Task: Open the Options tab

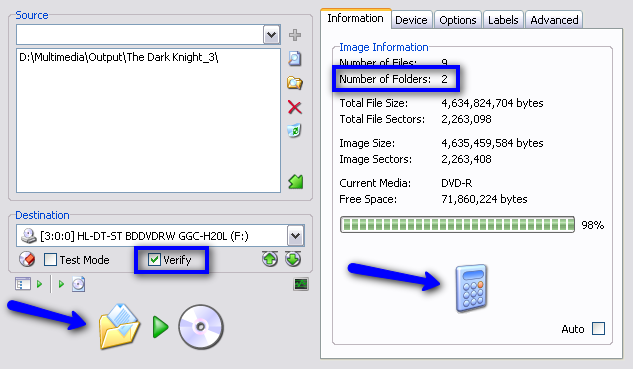Action: pyautogui.click(x=458, y=20)
